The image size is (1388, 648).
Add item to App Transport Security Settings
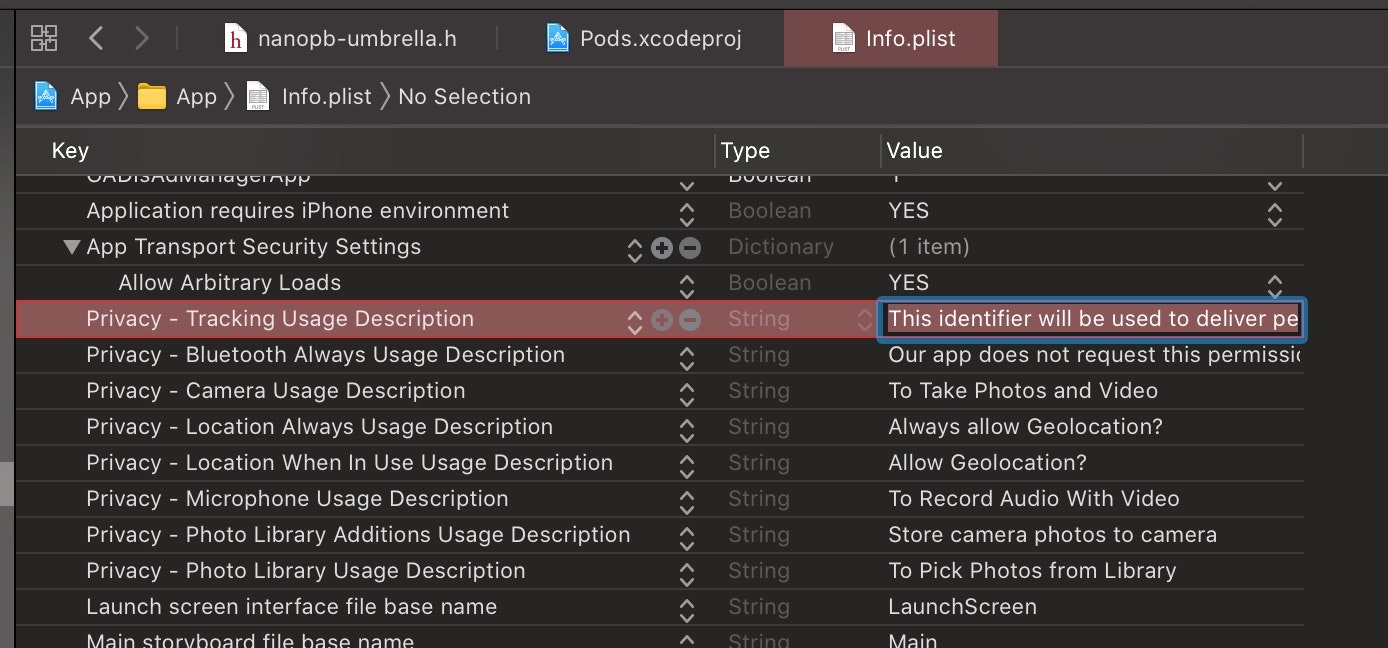click(x=662, y=248)
